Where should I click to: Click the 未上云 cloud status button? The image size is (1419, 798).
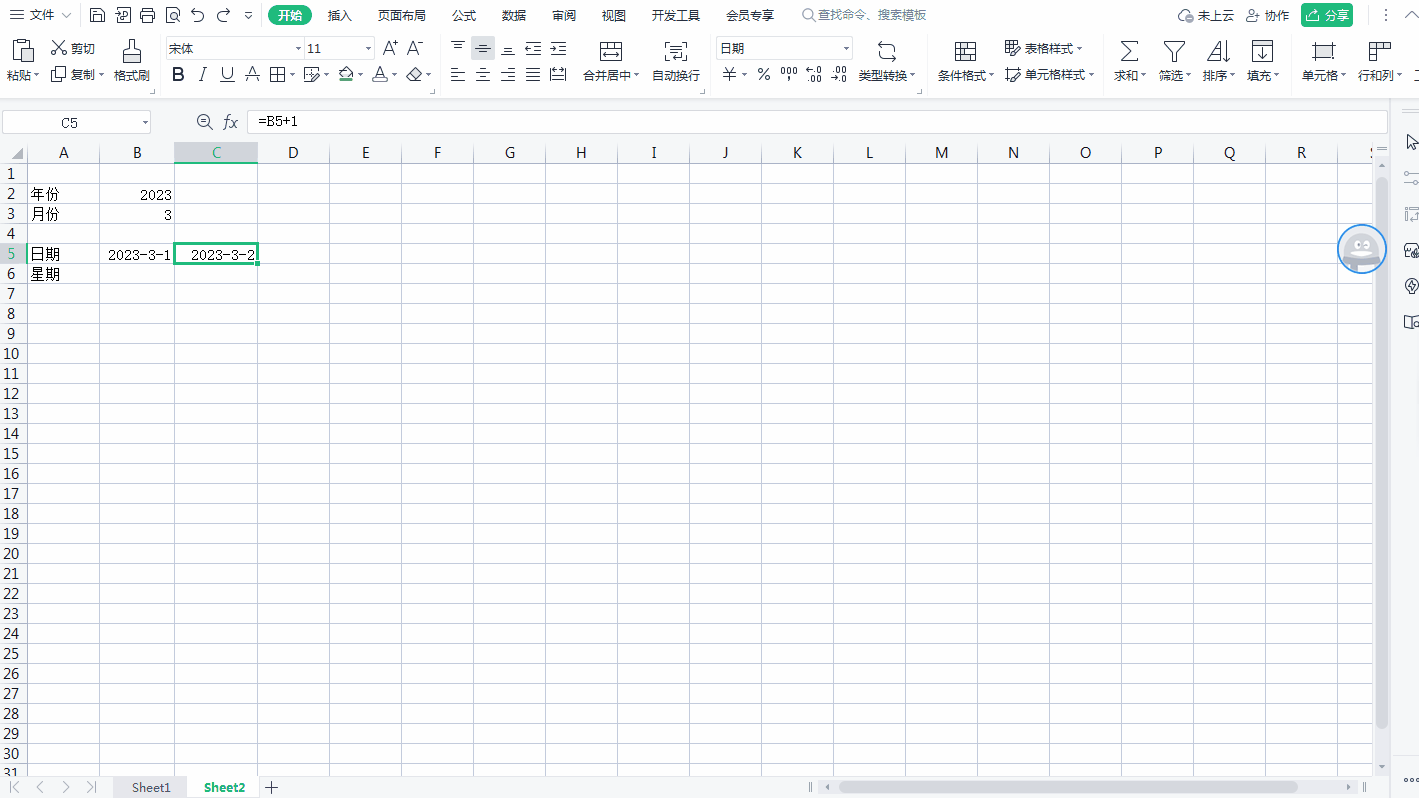(x=1206, y=15)
